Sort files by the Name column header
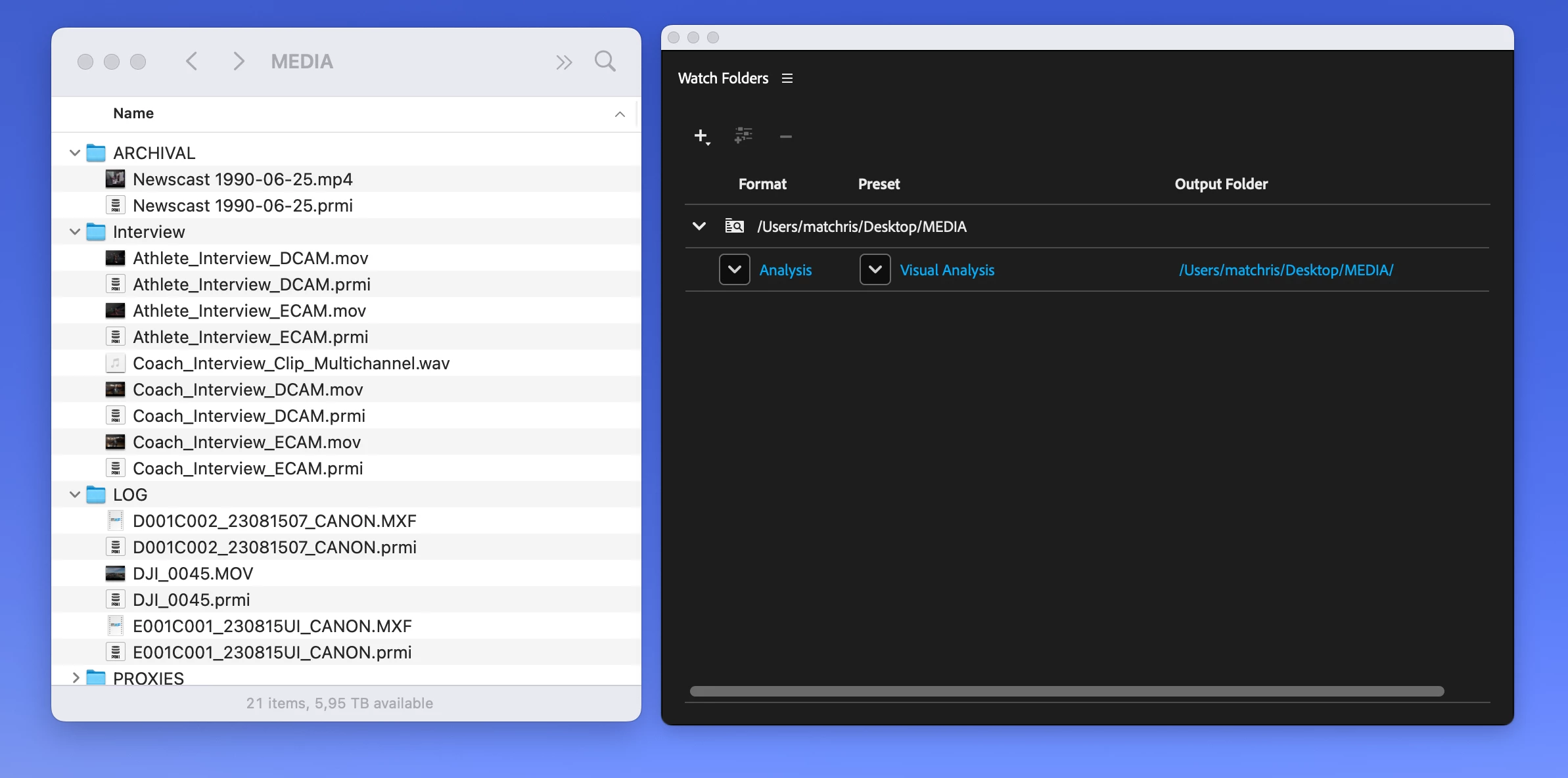 (x=133, y=113)
